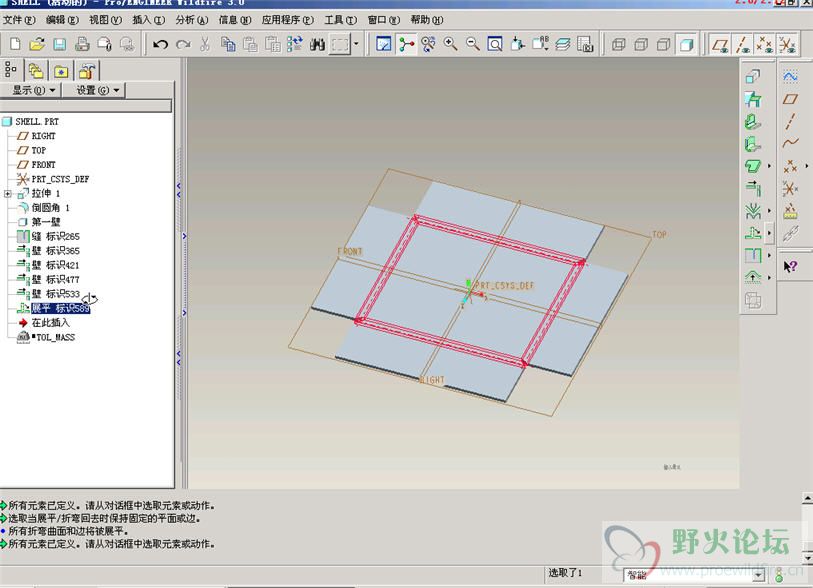Expand the form tool flyout arrow
This screenshot has height=588, width=813.
[x=769, y=277]
